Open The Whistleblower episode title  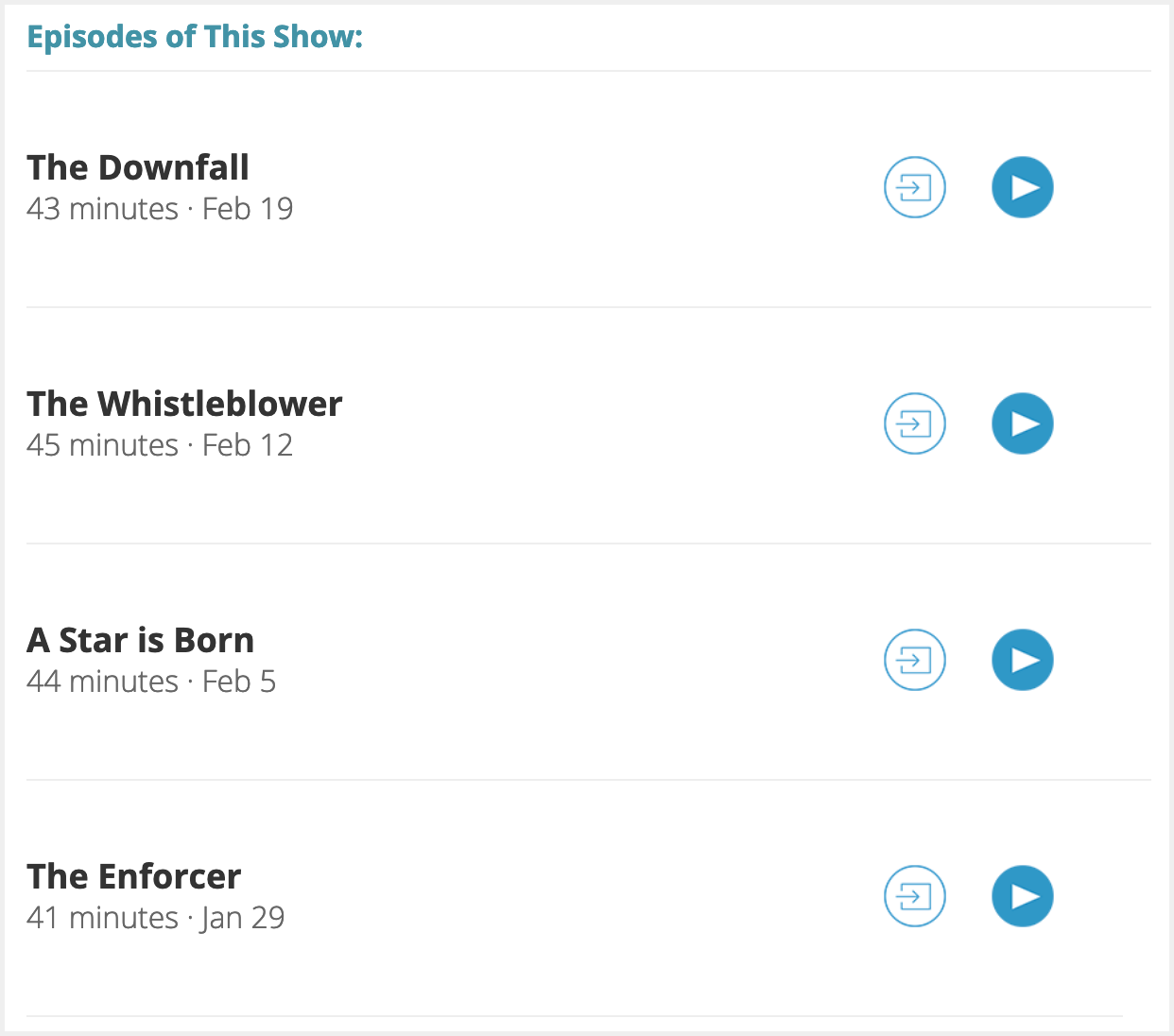coord(184,404)
